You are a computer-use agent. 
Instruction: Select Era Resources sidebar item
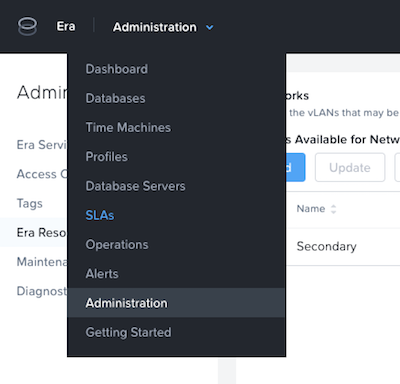[x=34, y=232]
